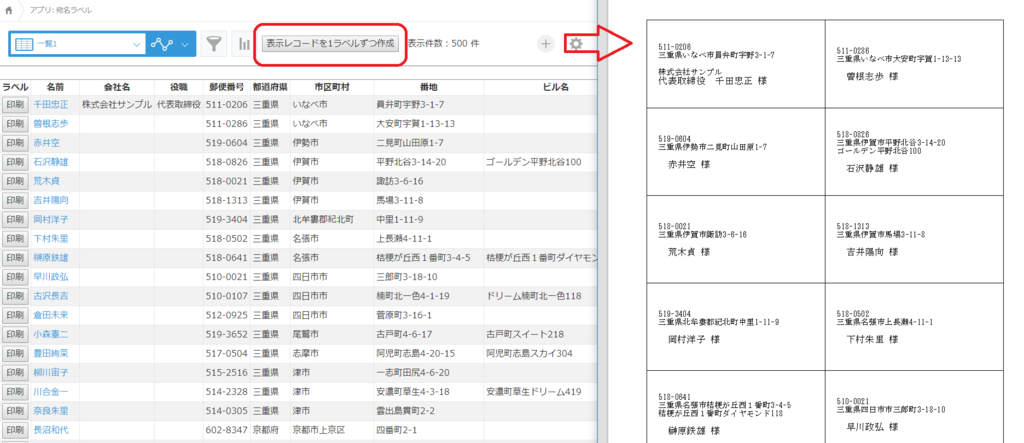Screen dimensions: 1024x443
Task: Click 印刷 button for 小森憲二
Action: (x=15, y=335)
